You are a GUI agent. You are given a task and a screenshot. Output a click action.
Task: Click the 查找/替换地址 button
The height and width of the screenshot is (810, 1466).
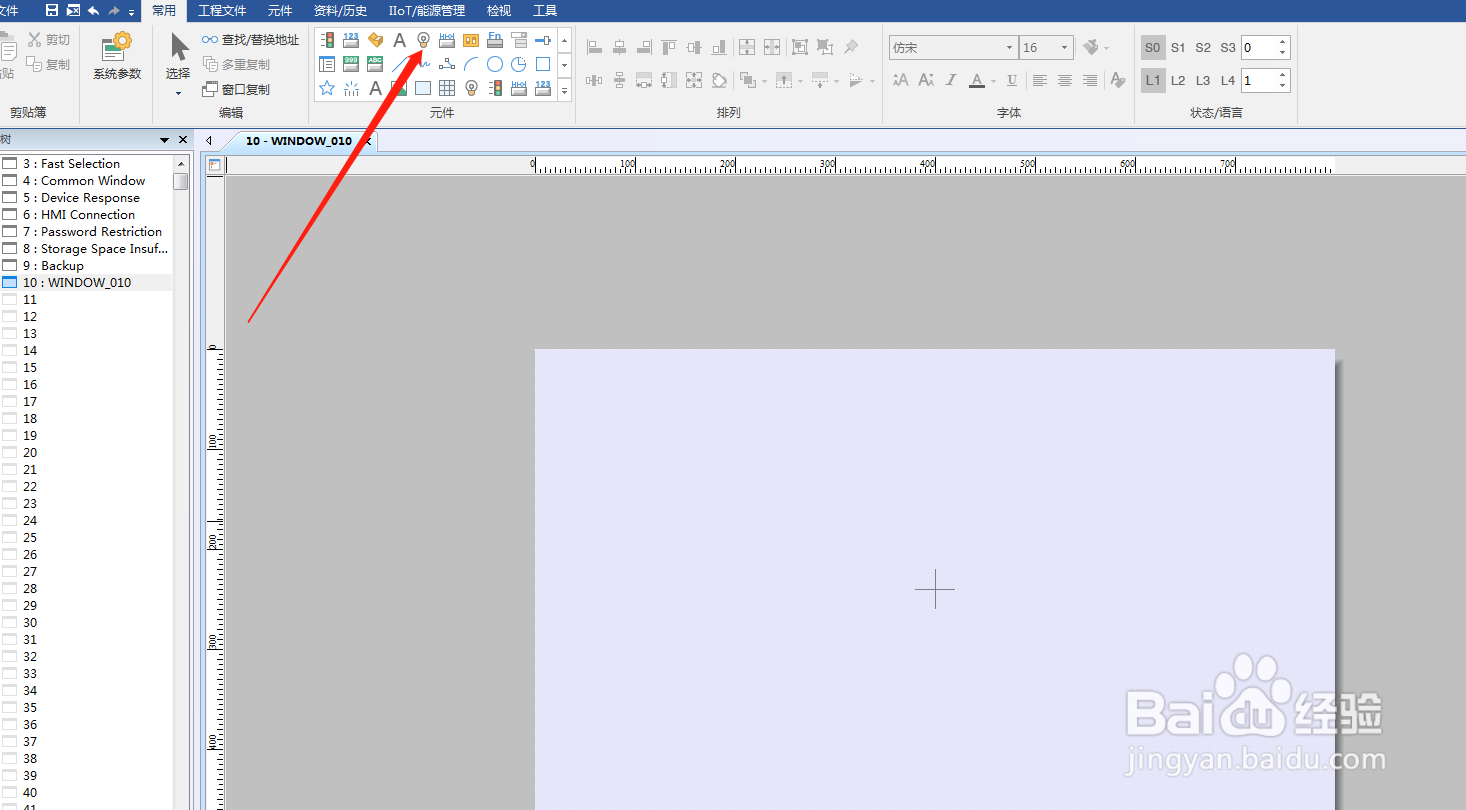point(250,40)
